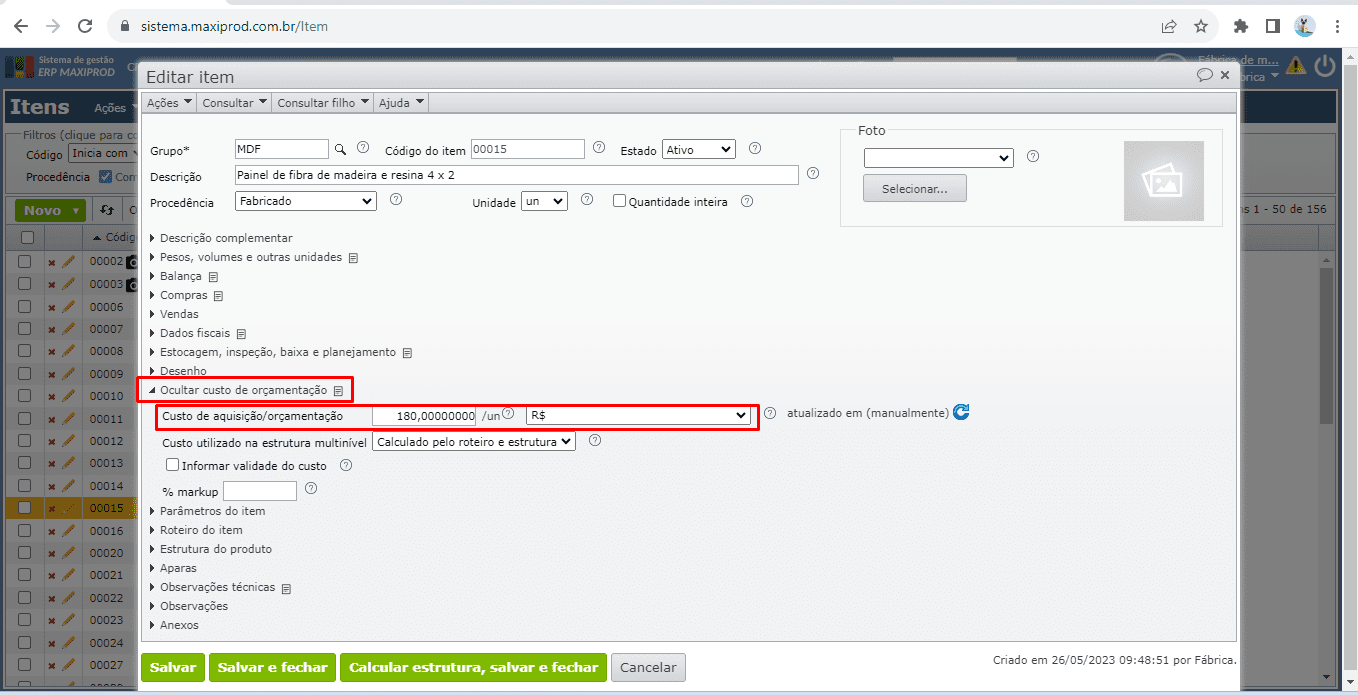Click the Cancelar button
Screen dimensions: 1358x695
[648, 668]
